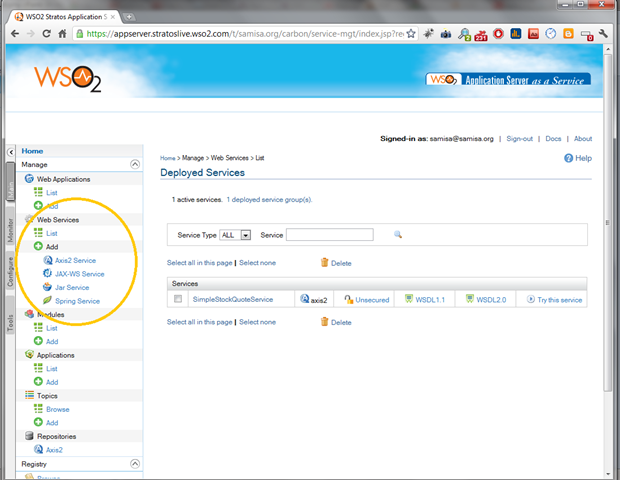Viewport: 620px width, 480px height.
Task: Open the About link
Action: [x=583, y=138]
